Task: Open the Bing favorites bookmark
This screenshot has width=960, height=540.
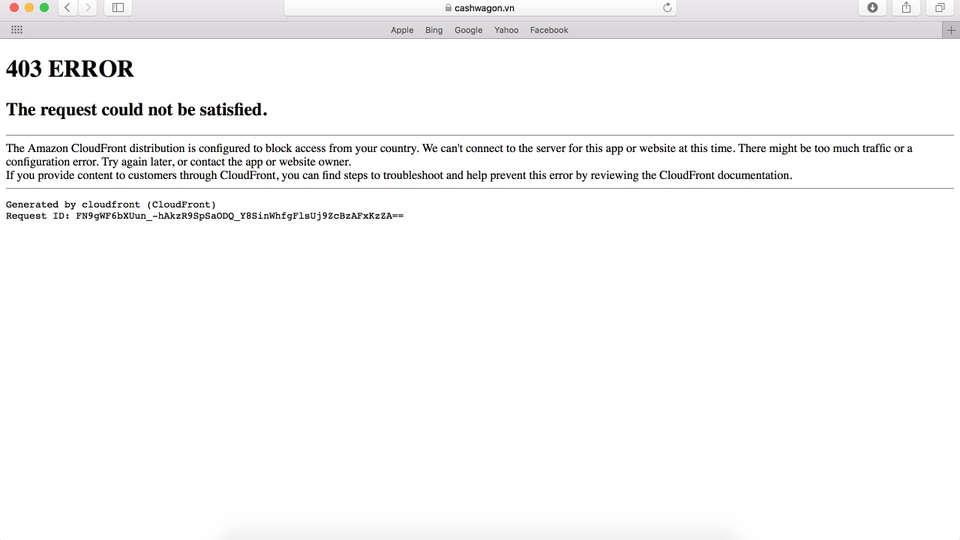Action: coord(433,30)
